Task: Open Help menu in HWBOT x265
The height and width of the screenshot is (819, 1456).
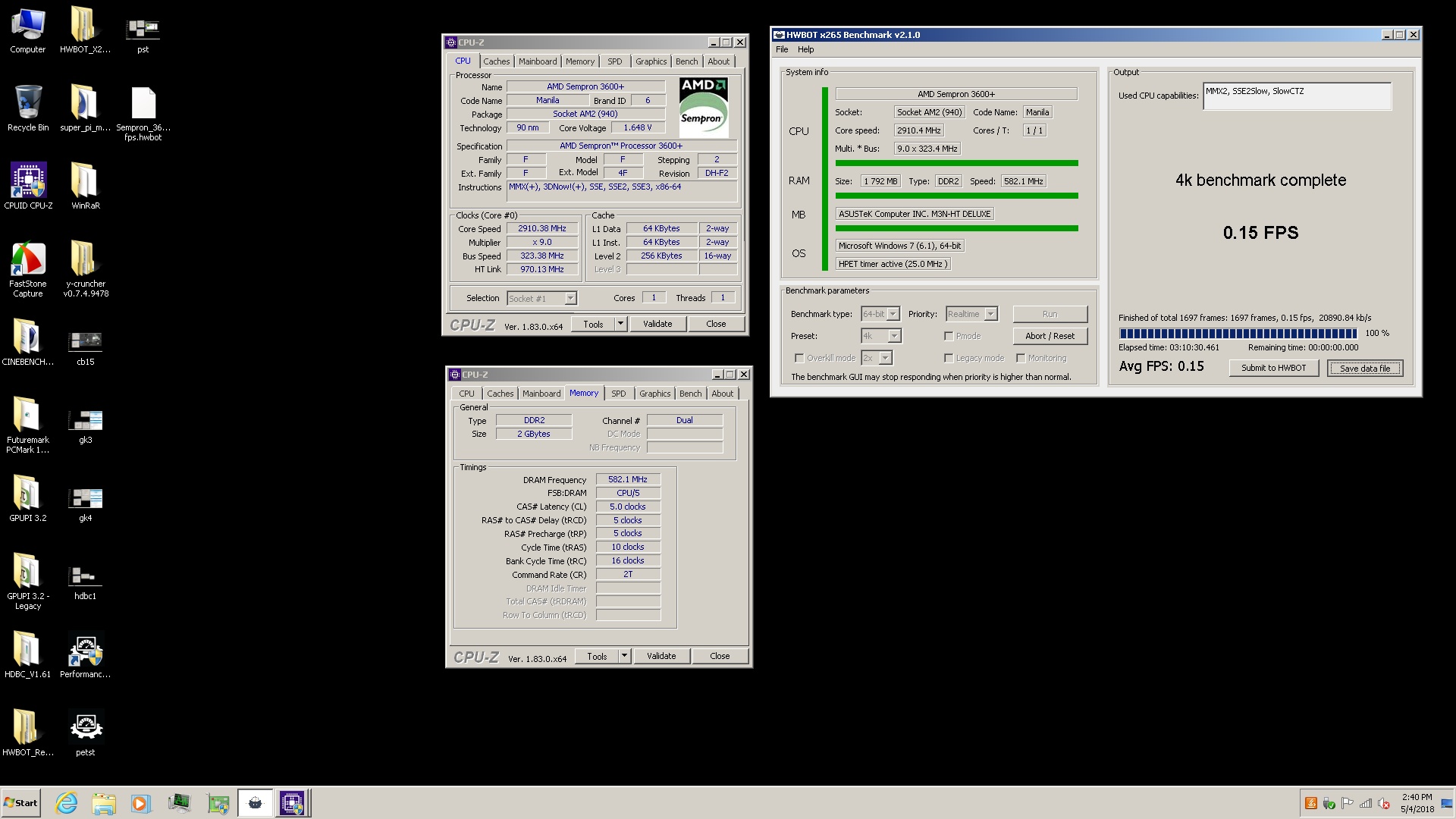Action: pos(806,49)
